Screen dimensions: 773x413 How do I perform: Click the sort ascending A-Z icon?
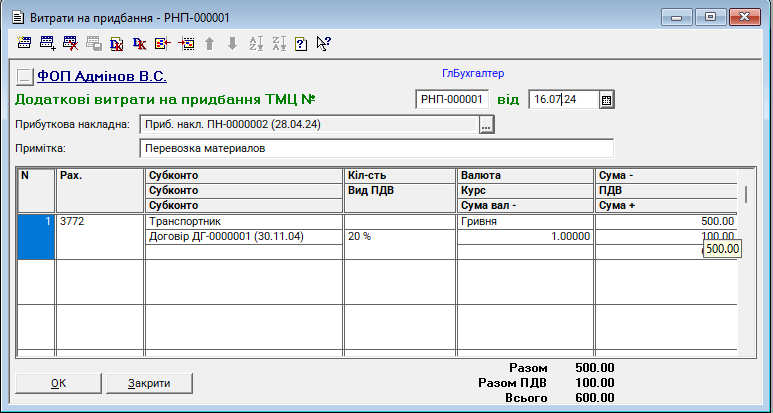tap(254, 43)
